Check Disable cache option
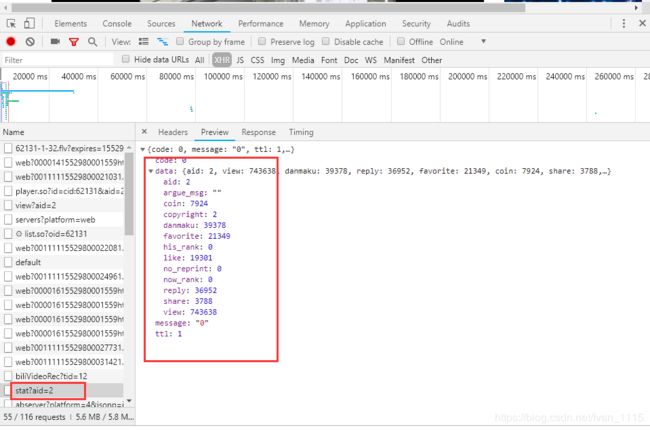 pyautogui.click(x=326, y=41)
